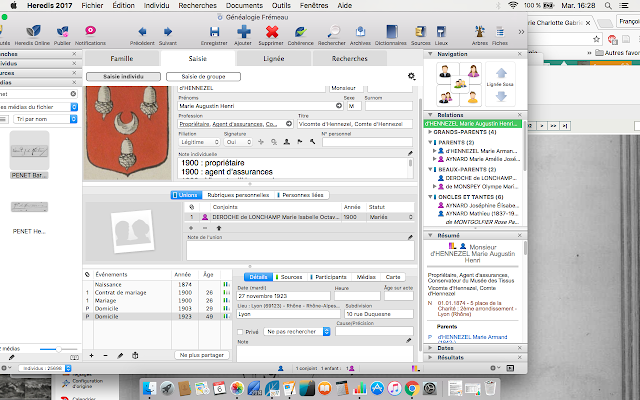Run the Cohérence check tool
Screen dimensions: 640x400
pos(301,34)
